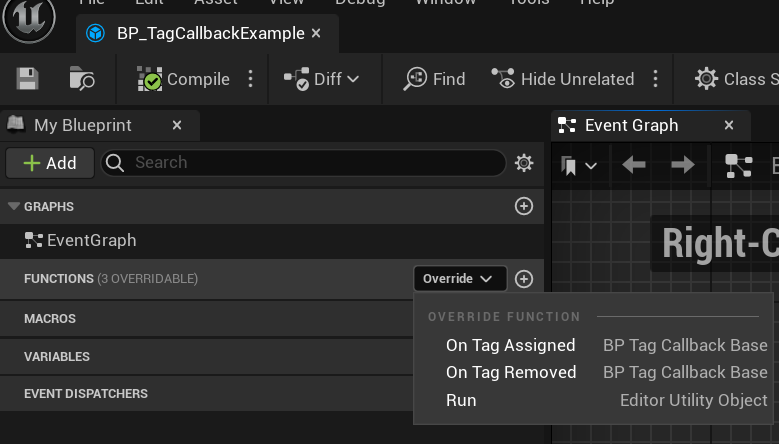Click the Save blueprint floppy disk icon
Screen dimensions: 779x444
point(27,79)
